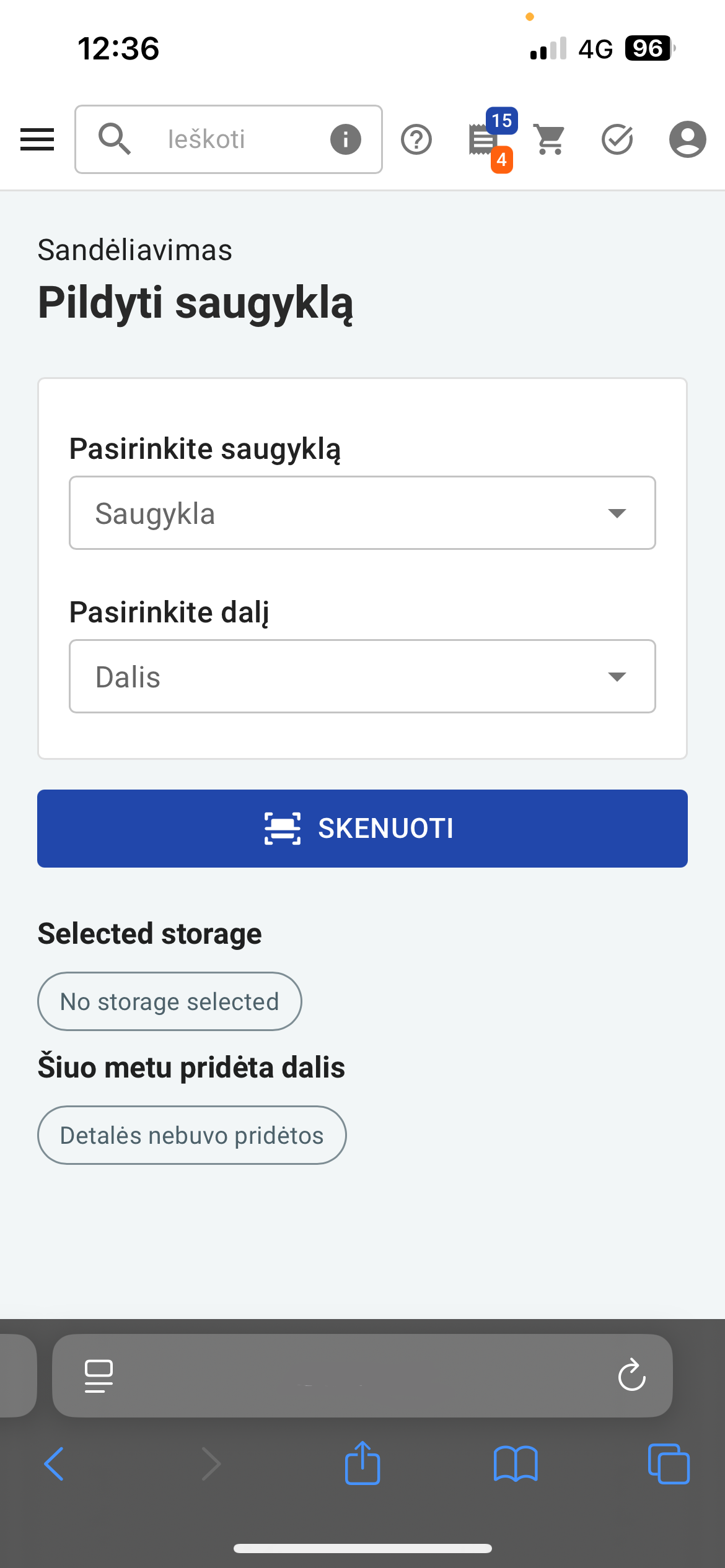Expand the Saugykla dropdown
Viewport: 725px width, 1568px height.
(x=362, y=513)
